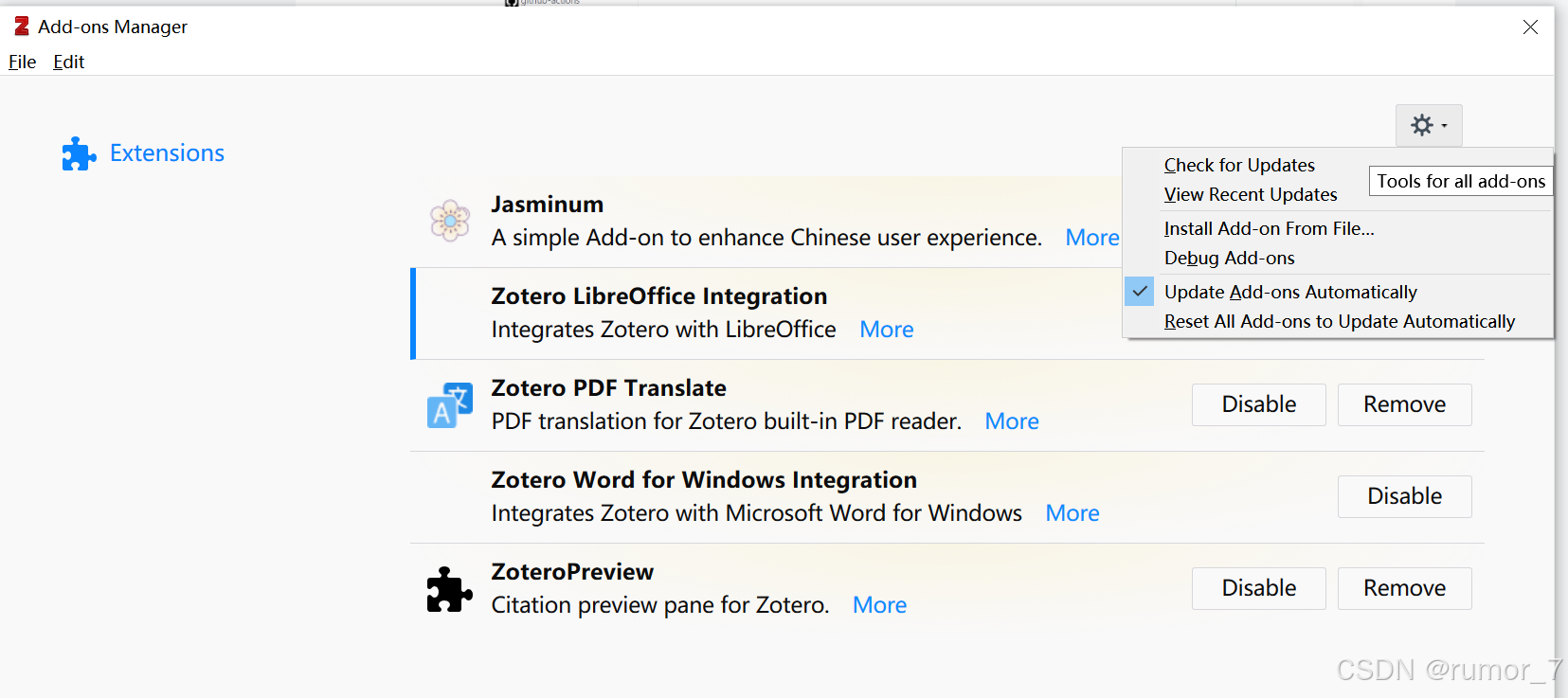Click the Zotero PDF Translate icon

[x=449, y=405]
